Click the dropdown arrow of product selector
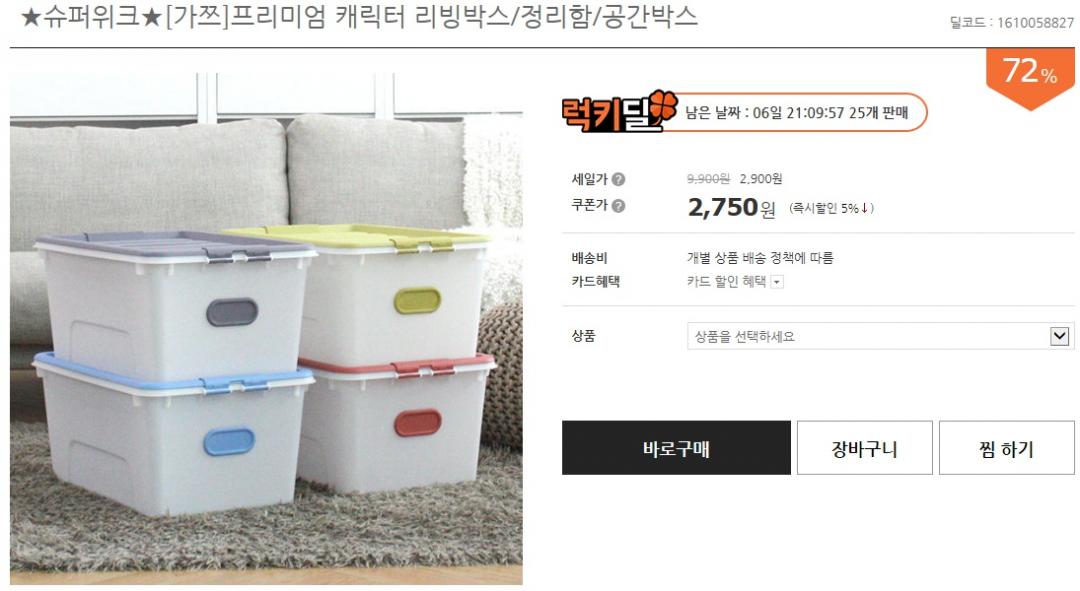Viewport: 1080px width, 591px height. tap(1059, 336)
